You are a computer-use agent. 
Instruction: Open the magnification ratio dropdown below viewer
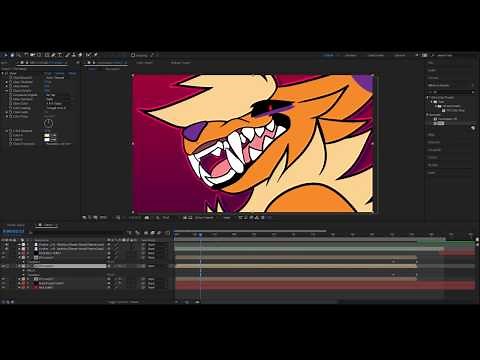click(x=103, y=218)
